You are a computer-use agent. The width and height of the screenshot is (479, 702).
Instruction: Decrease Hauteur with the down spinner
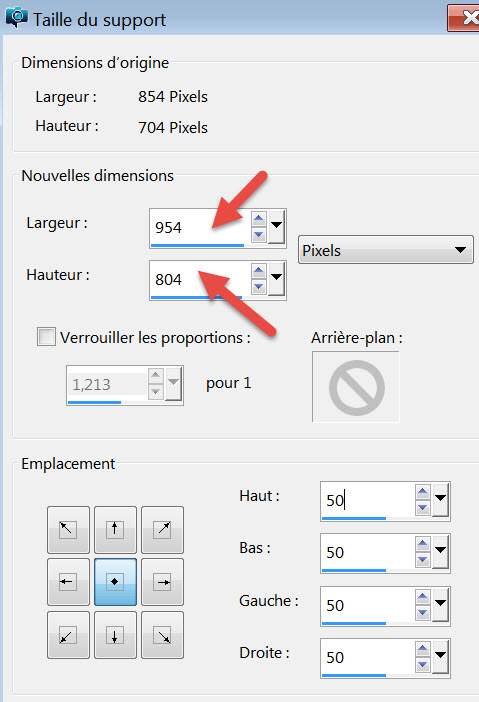258,287
